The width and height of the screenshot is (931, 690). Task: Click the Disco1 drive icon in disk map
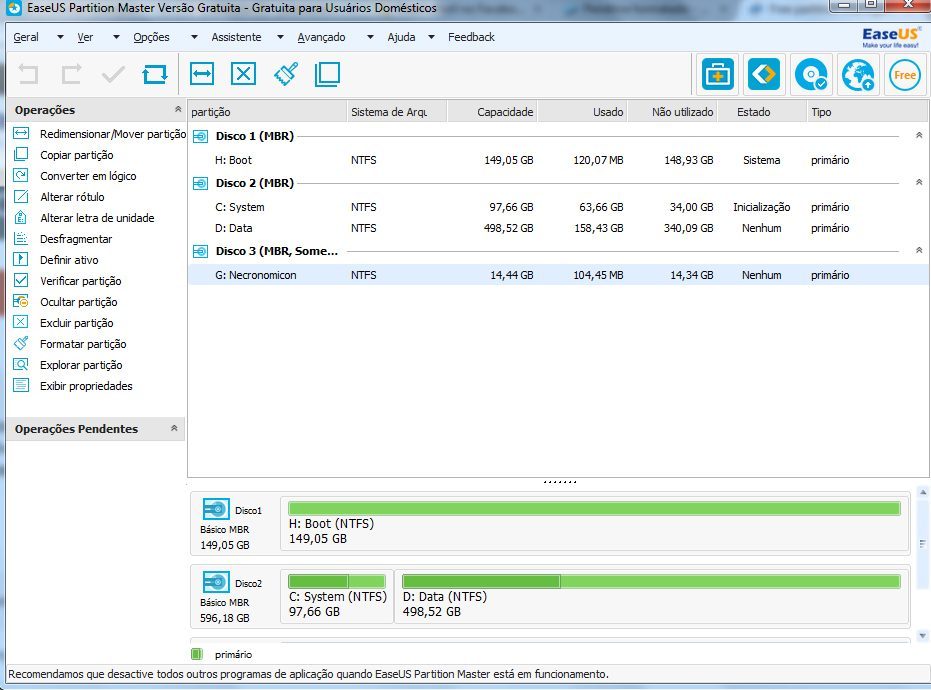[x=216, y=509]
